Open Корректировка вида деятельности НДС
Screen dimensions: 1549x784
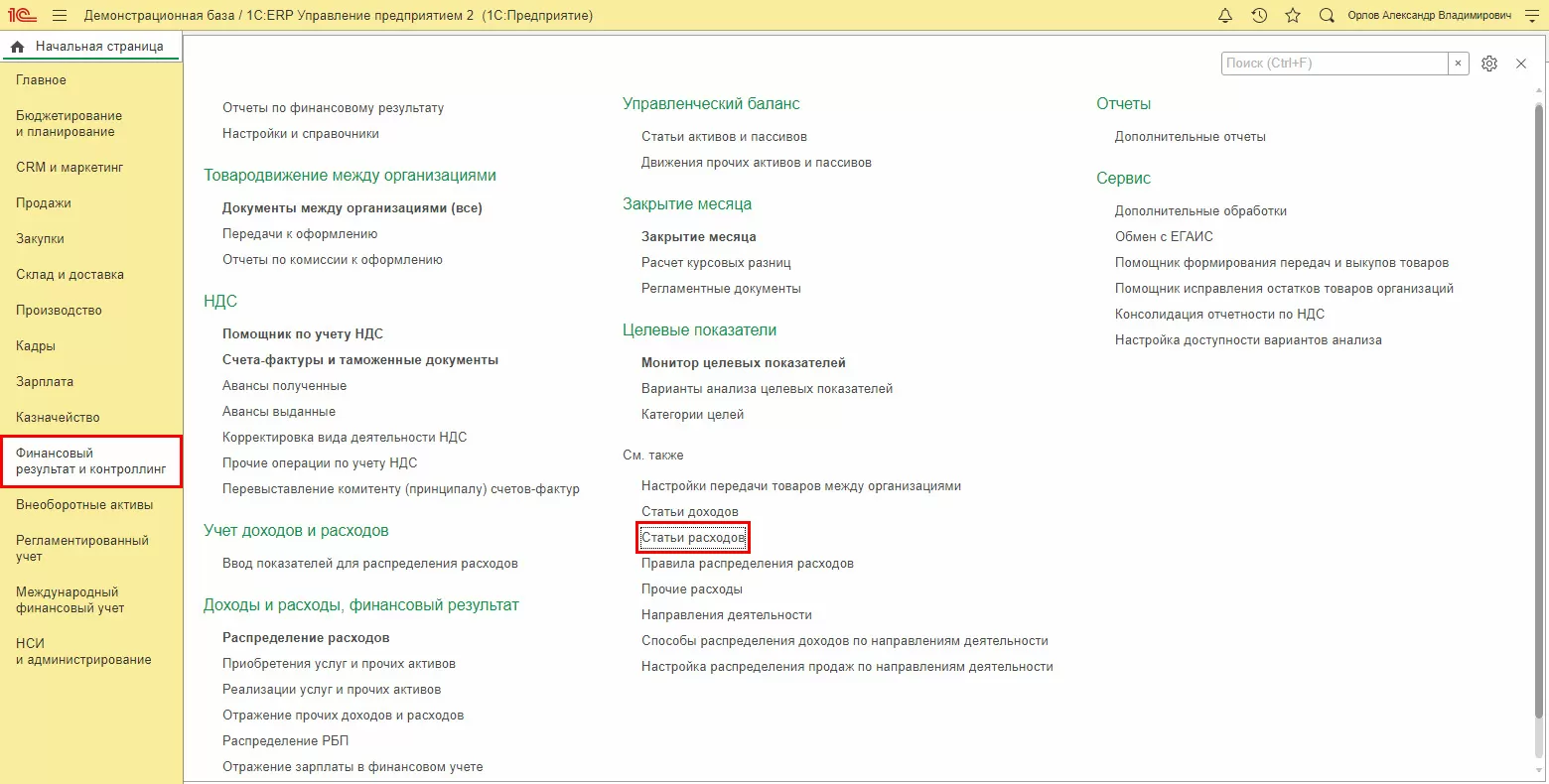click(345, 438)
